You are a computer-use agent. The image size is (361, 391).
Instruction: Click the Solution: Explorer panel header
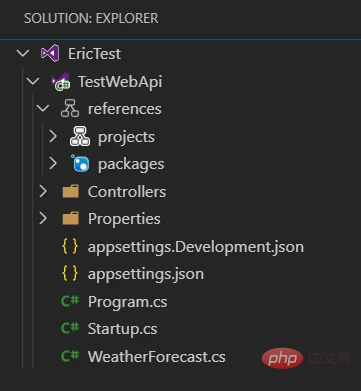pyautogui.click(x=91, y=18)
